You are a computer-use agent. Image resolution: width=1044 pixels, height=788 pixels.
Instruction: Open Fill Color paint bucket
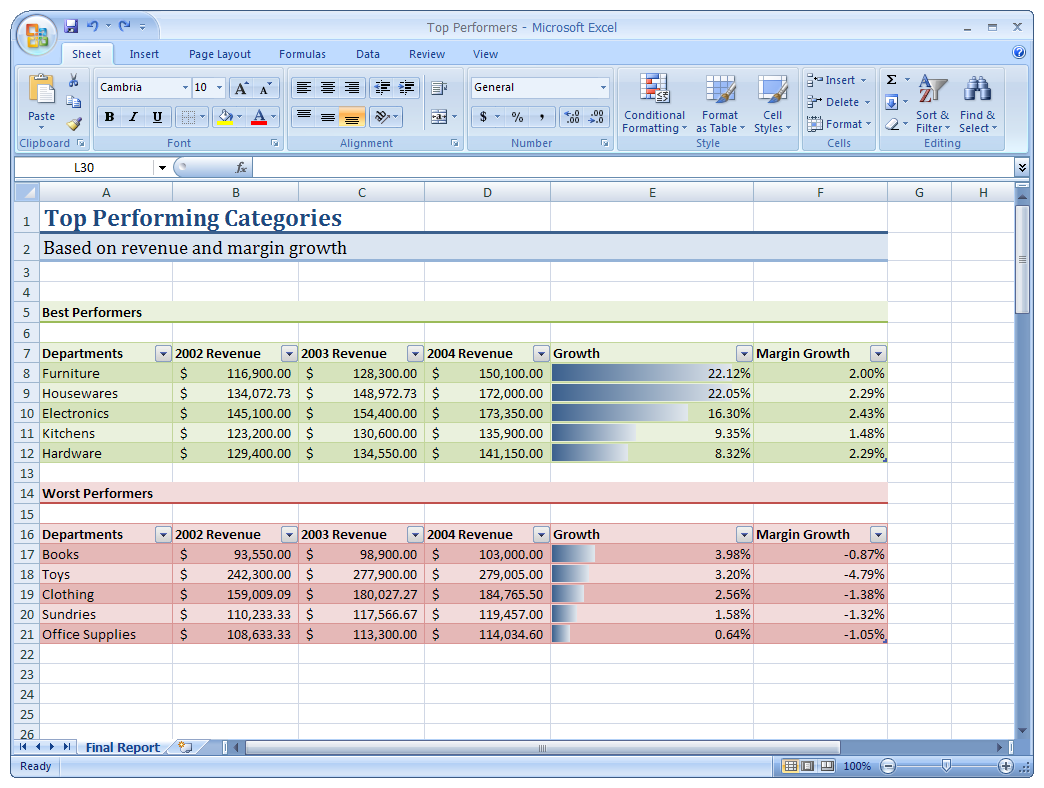point(226,117)
